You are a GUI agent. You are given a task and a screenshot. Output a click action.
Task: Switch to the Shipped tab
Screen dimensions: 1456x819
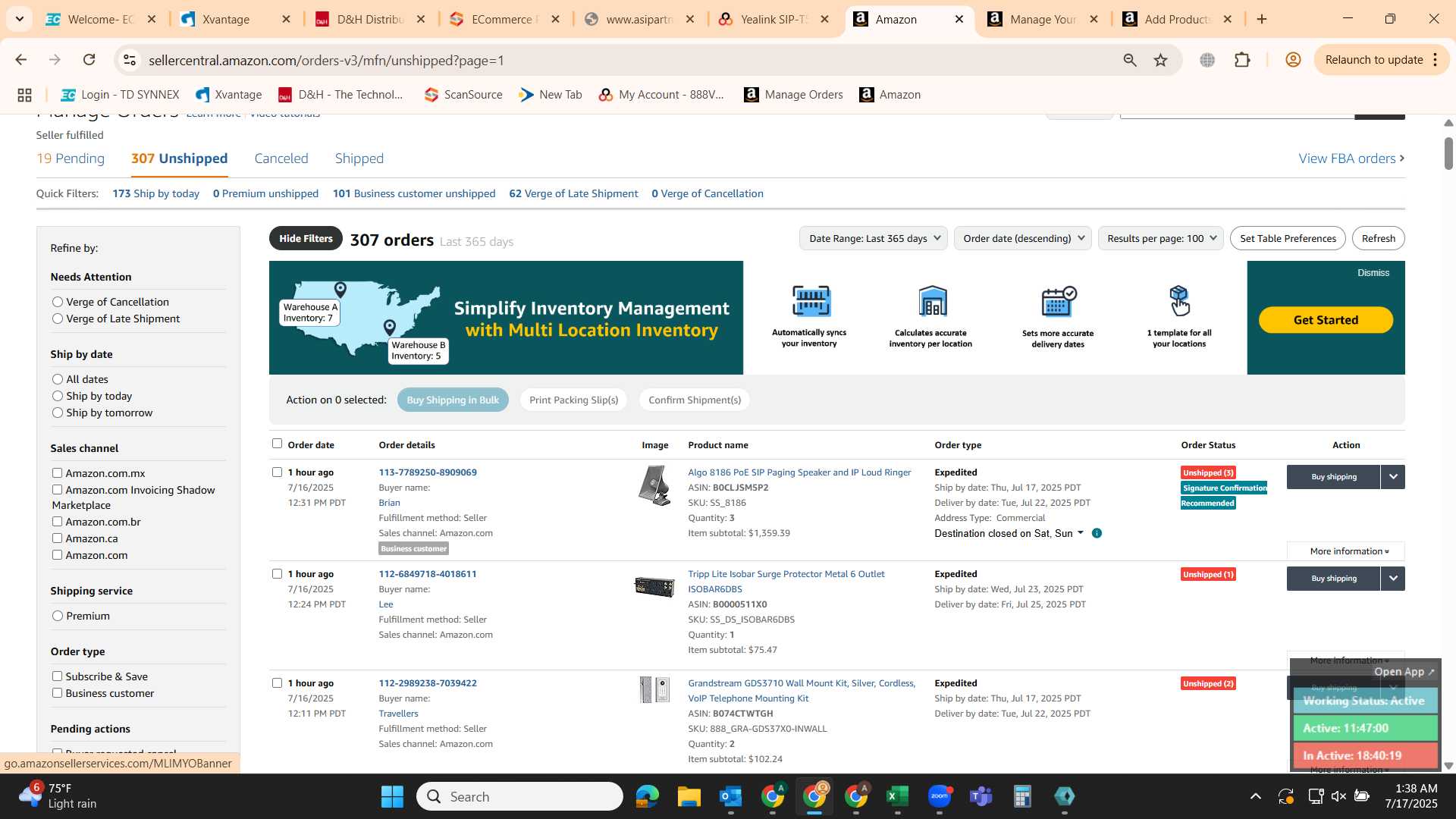click(359, 158)
